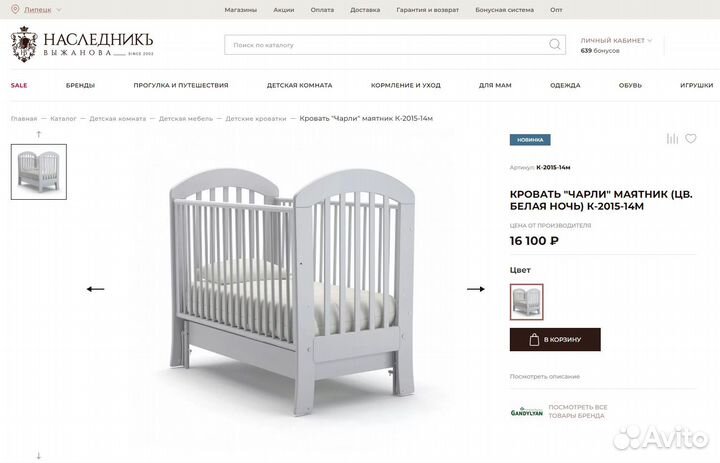This screenshot has width=720, height=463.
Task: Show next product image with right arrow
Action: coord(476,289)
